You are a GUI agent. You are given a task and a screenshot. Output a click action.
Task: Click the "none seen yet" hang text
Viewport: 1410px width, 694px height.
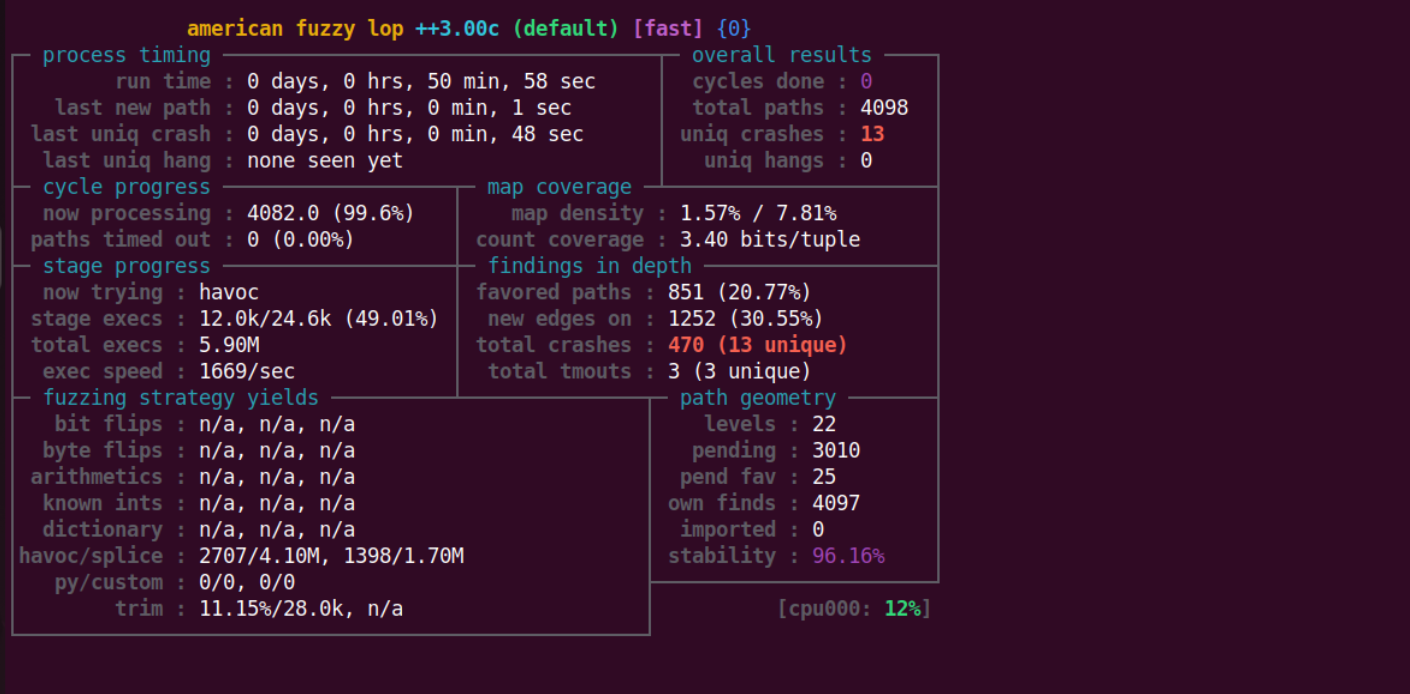325,161
